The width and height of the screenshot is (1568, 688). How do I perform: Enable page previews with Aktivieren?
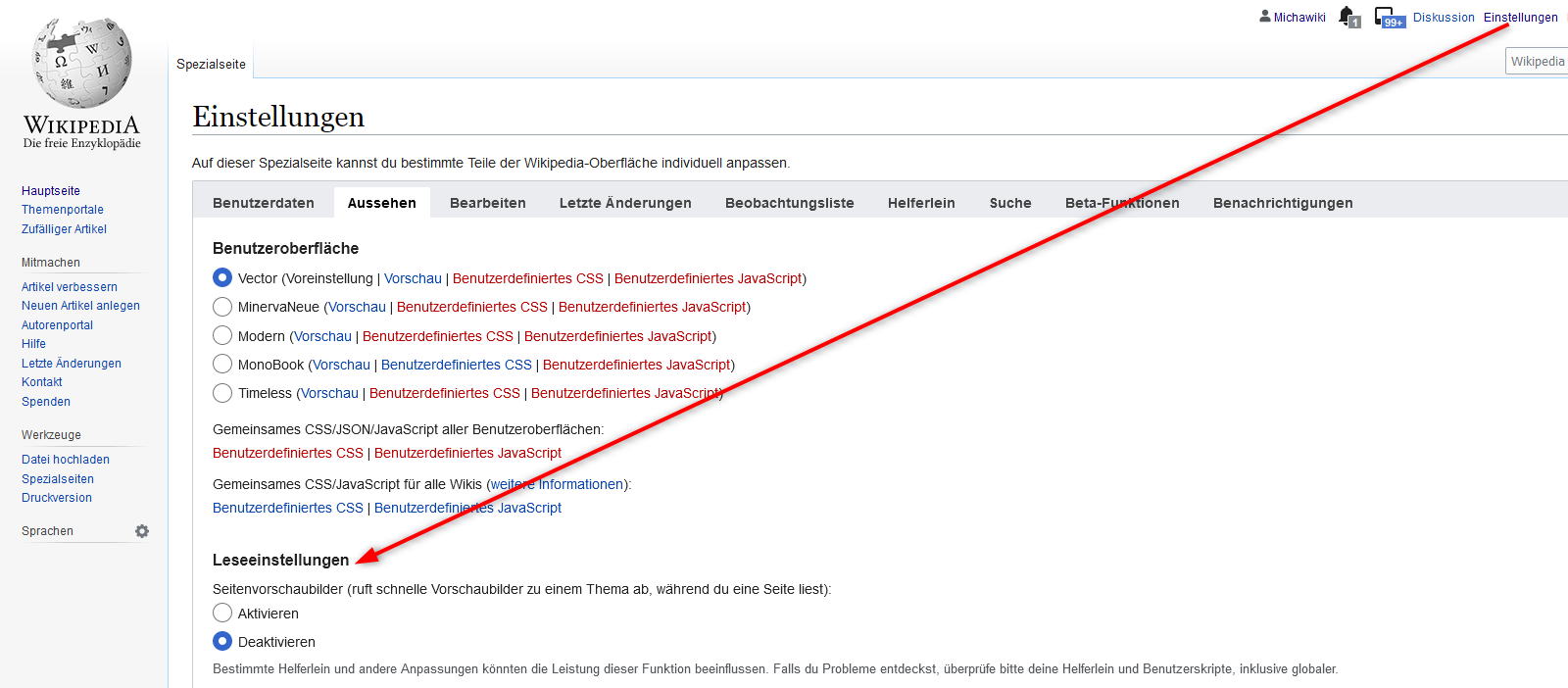point(222,614)
